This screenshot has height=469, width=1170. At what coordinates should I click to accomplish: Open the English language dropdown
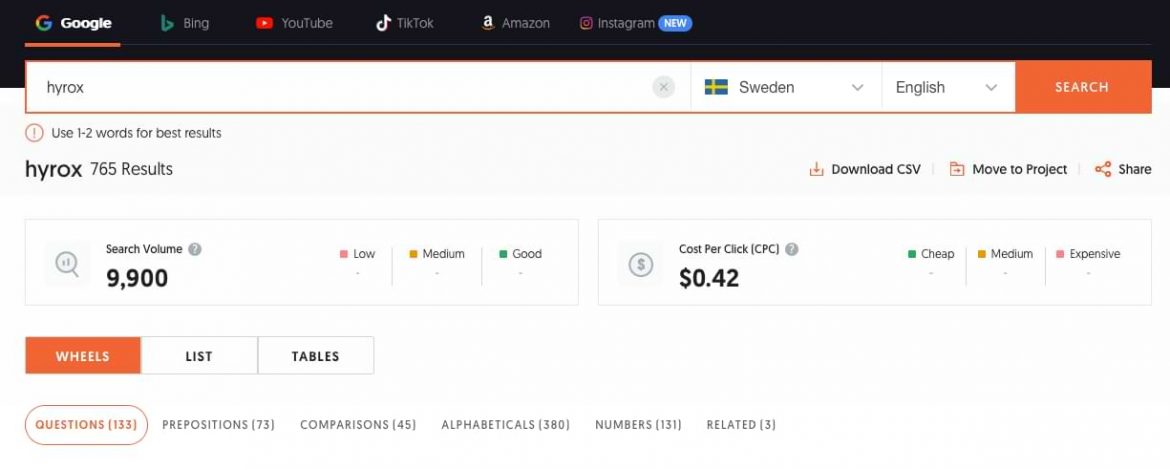[x=948, y=87]
